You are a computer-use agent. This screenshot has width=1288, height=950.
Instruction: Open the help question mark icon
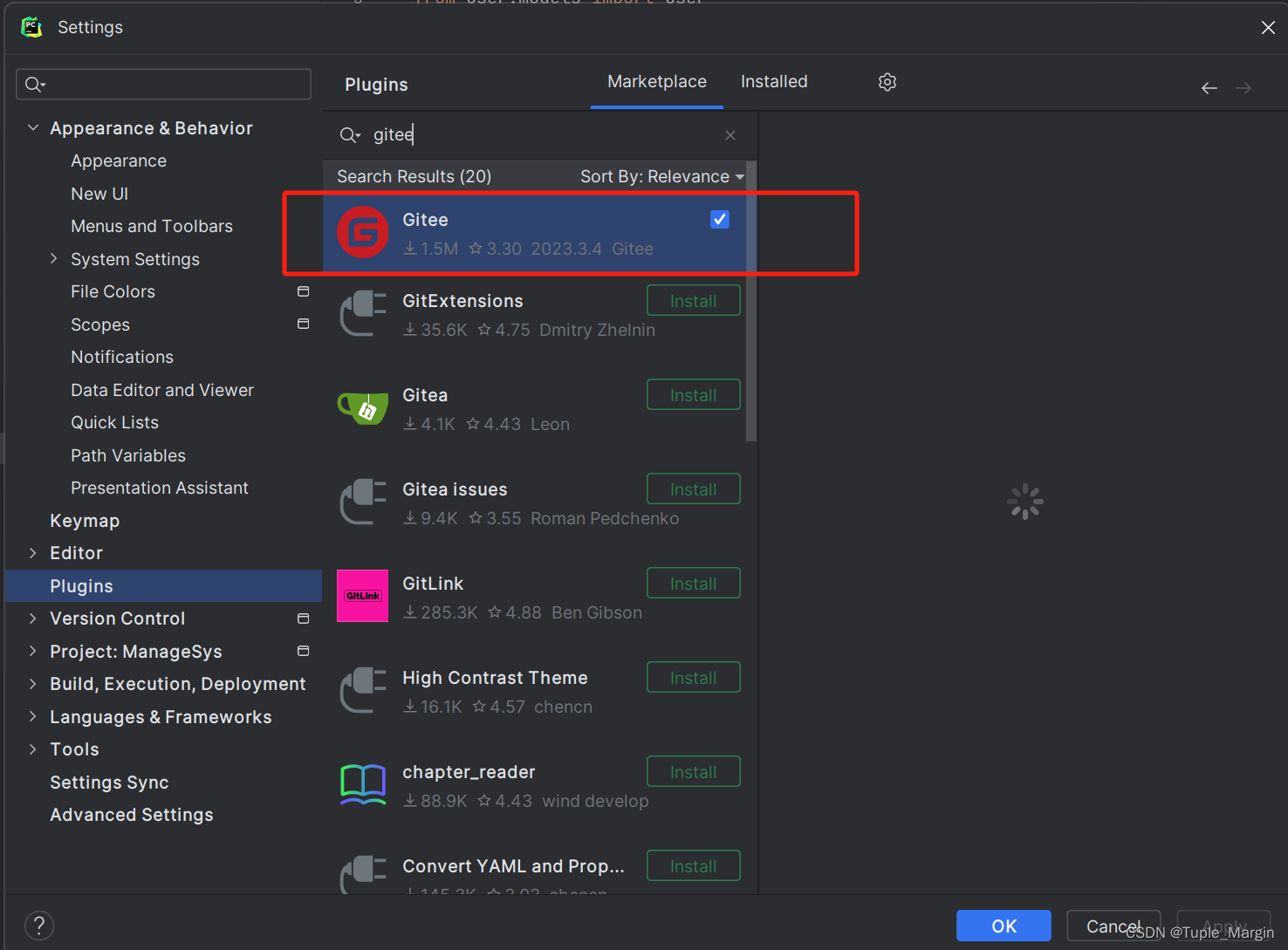point(39,926)
